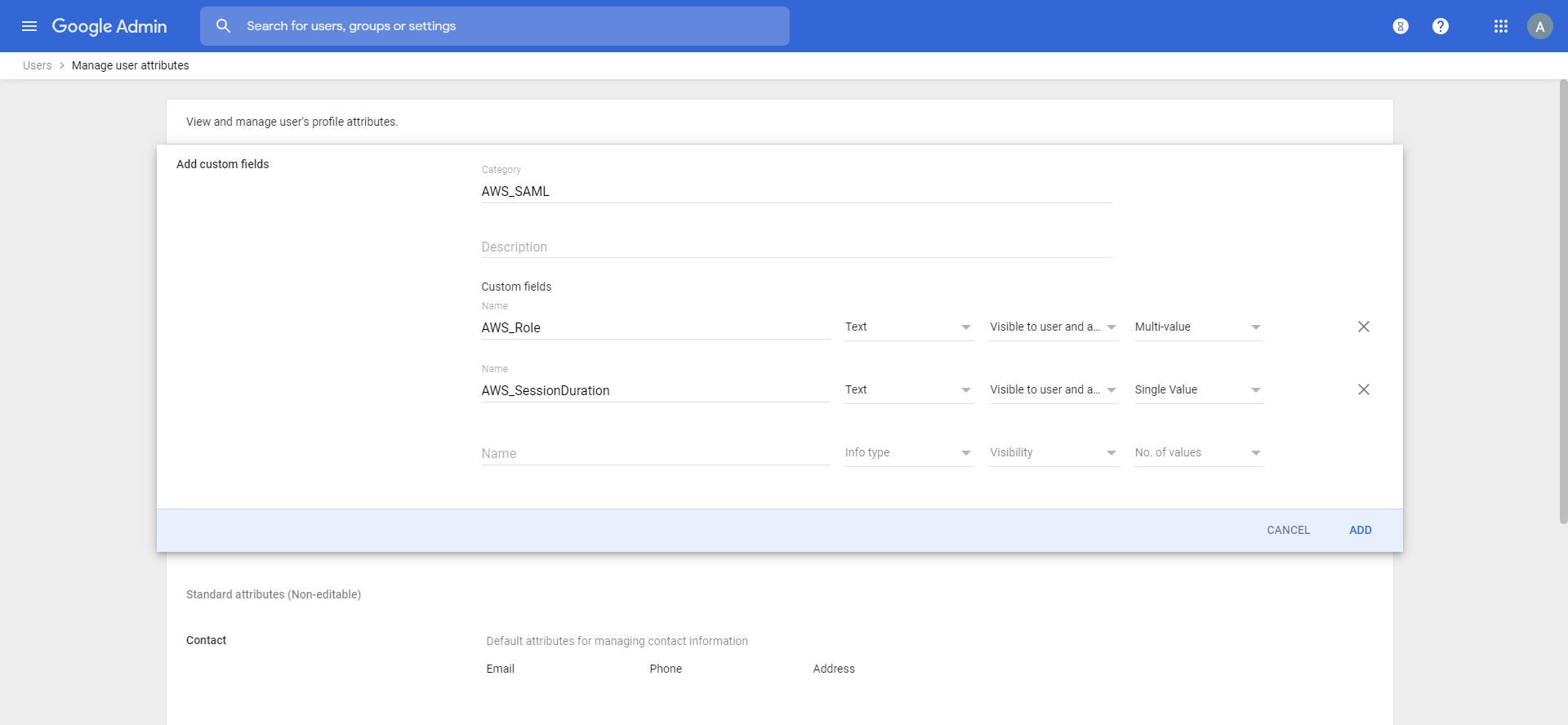Click the page vertical scrollbar
This screenshot has width=1568, height=725.
click(1563, 302)
